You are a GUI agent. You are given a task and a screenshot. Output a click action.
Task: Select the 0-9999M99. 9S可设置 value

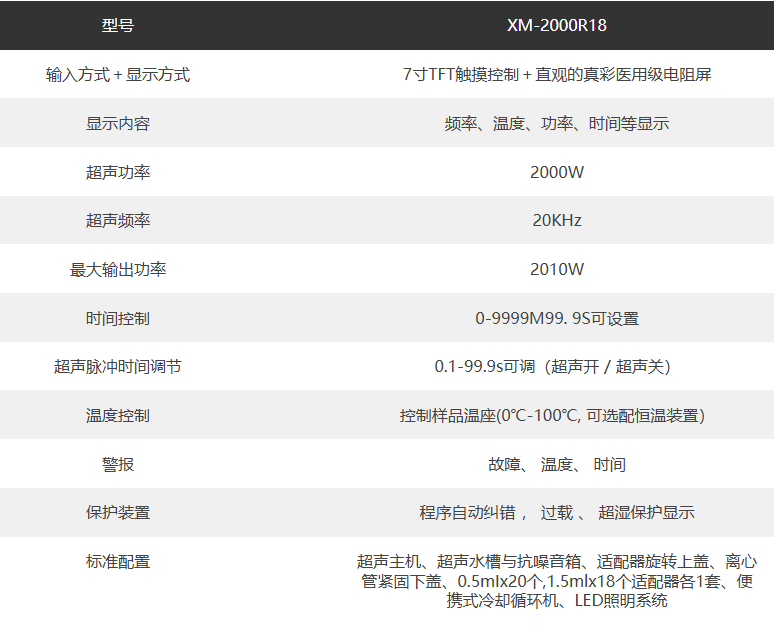556,319
